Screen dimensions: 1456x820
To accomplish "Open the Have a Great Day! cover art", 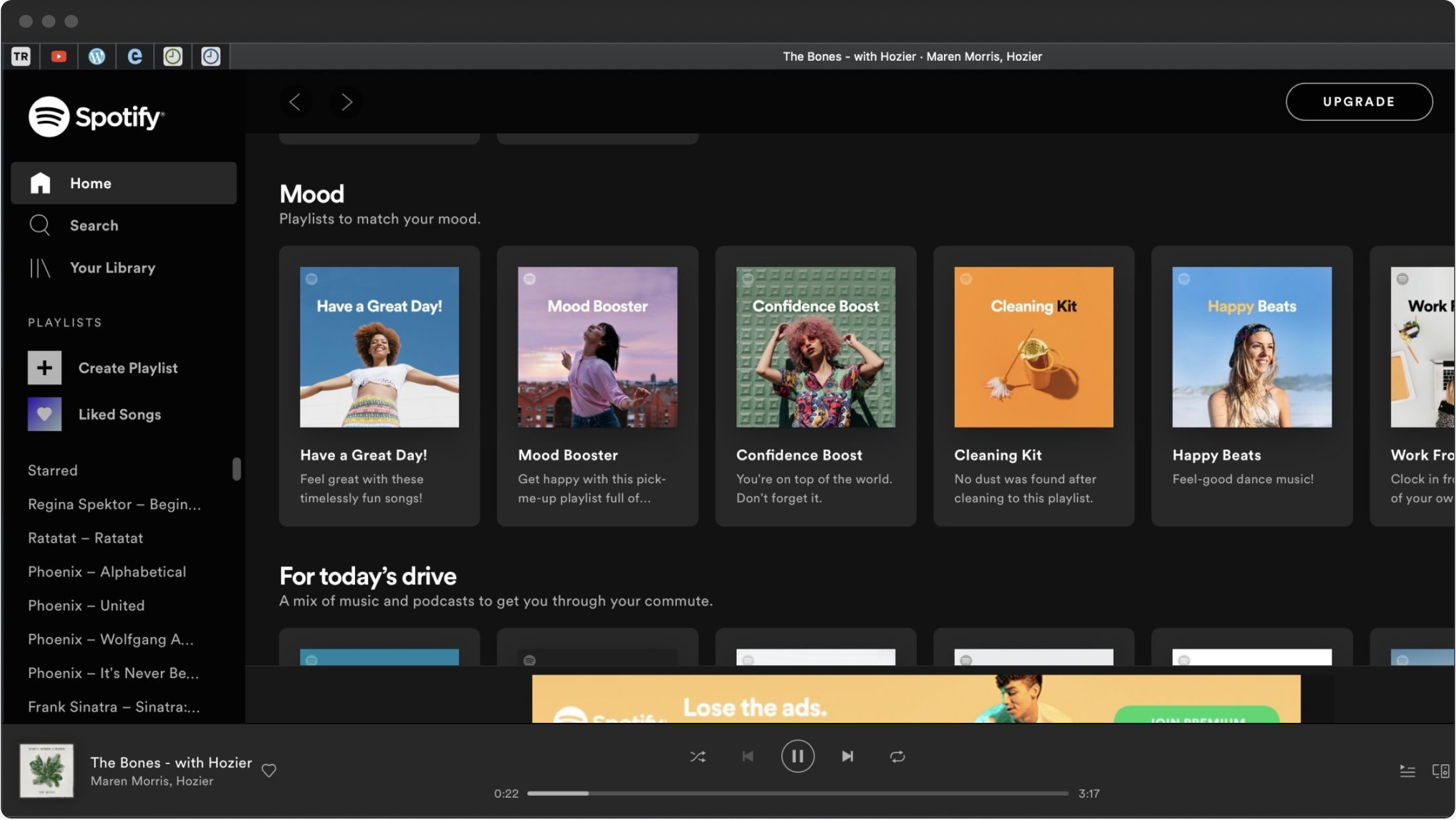I will 379,347.
